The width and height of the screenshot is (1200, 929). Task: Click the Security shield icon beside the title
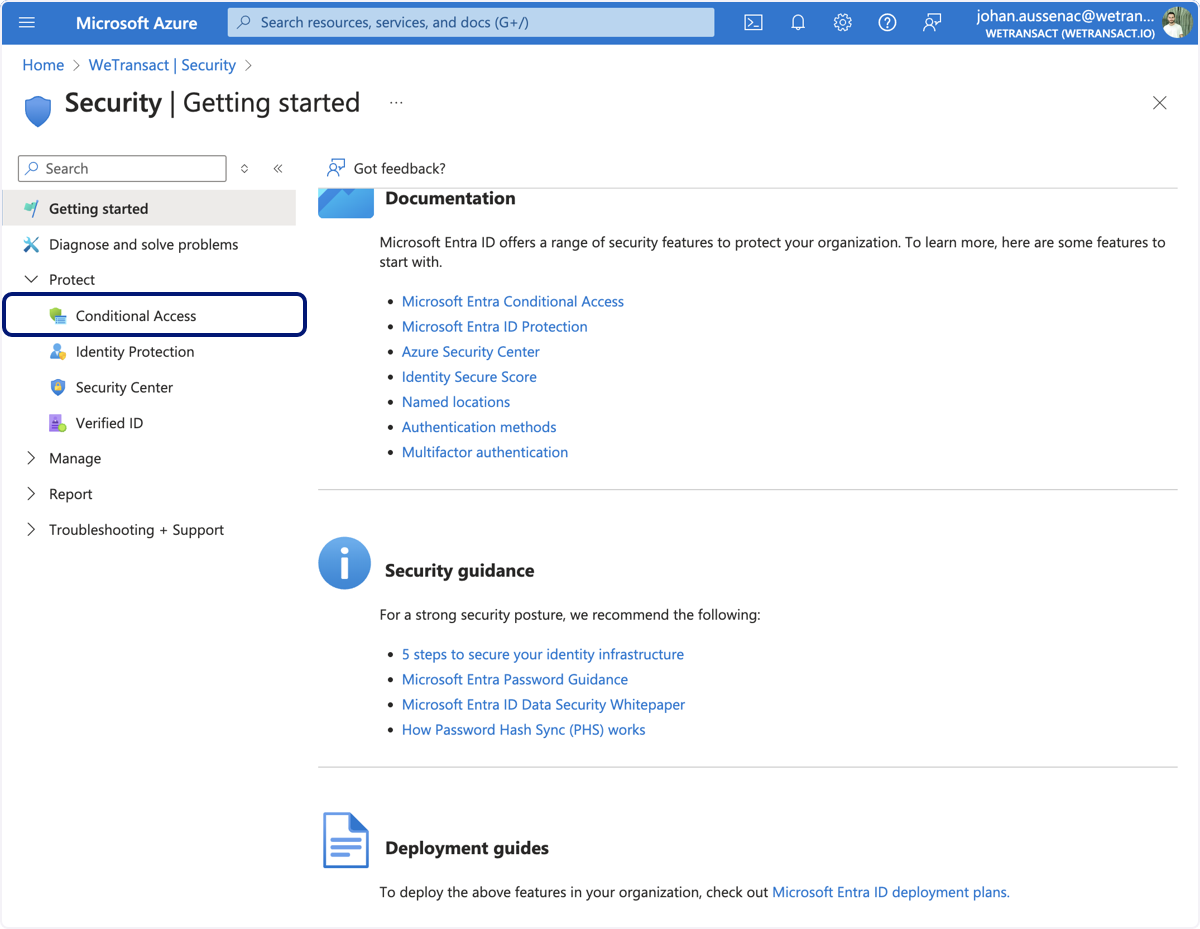click(38, 110)
